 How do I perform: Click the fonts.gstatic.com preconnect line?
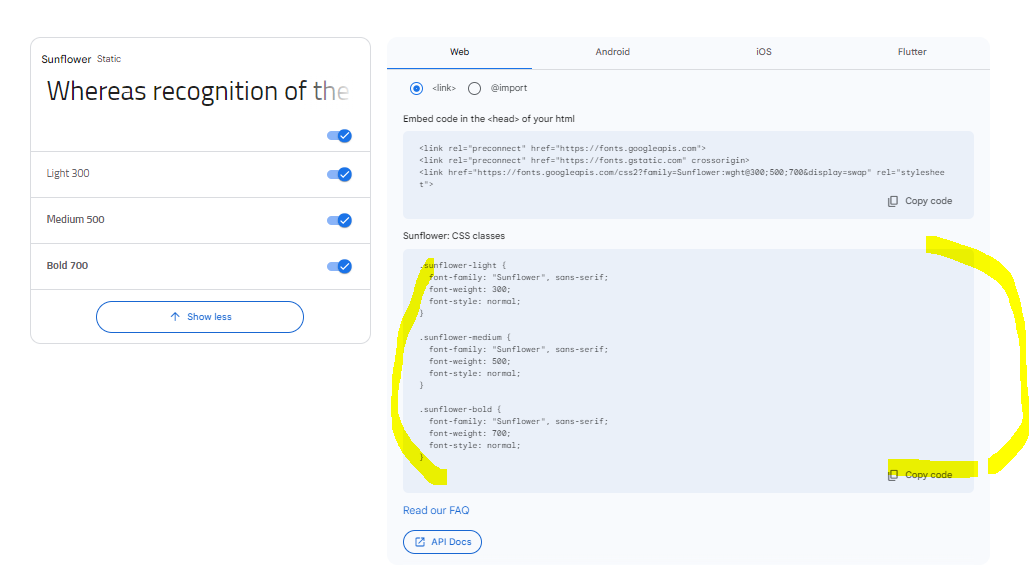coord(584,160)
